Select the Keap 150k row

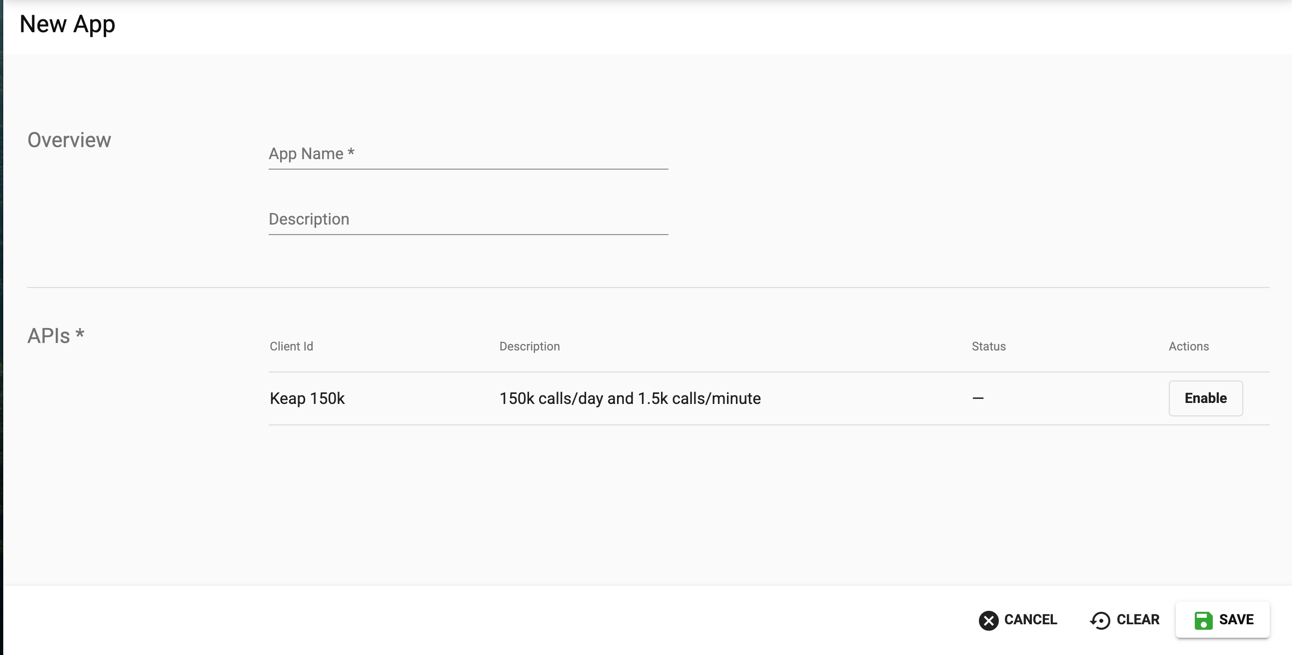[x=700, y=398]
